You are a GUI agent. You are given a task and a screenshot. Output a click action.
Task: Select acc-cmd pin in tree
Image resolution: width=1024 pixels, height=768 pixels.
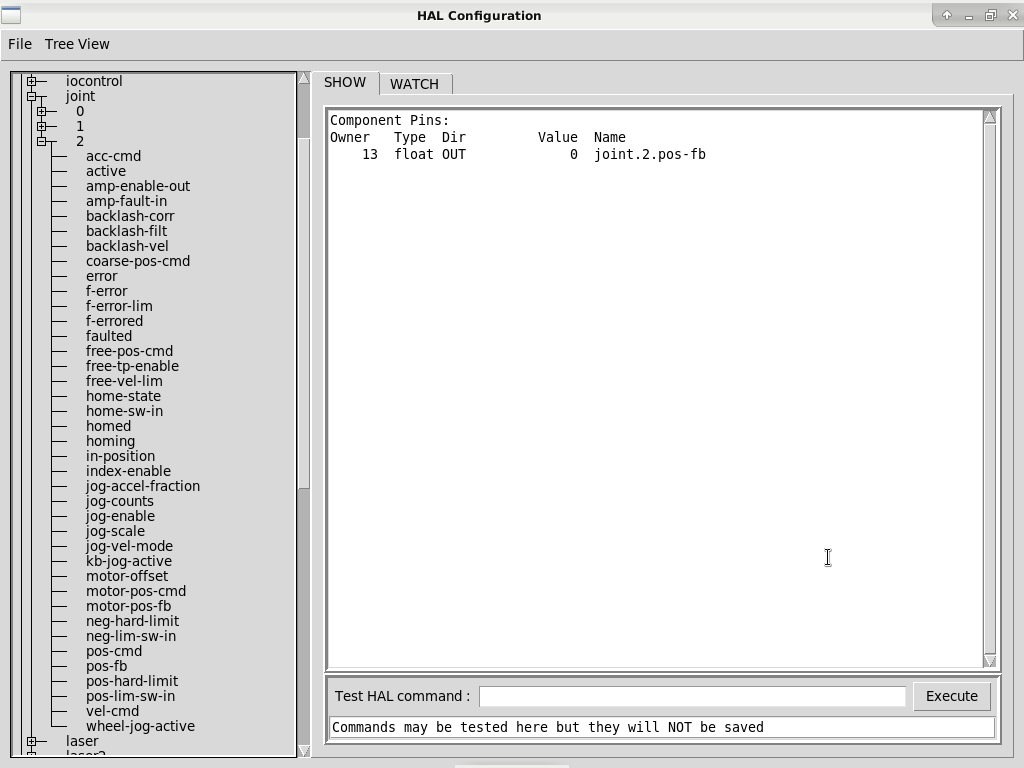114,156
